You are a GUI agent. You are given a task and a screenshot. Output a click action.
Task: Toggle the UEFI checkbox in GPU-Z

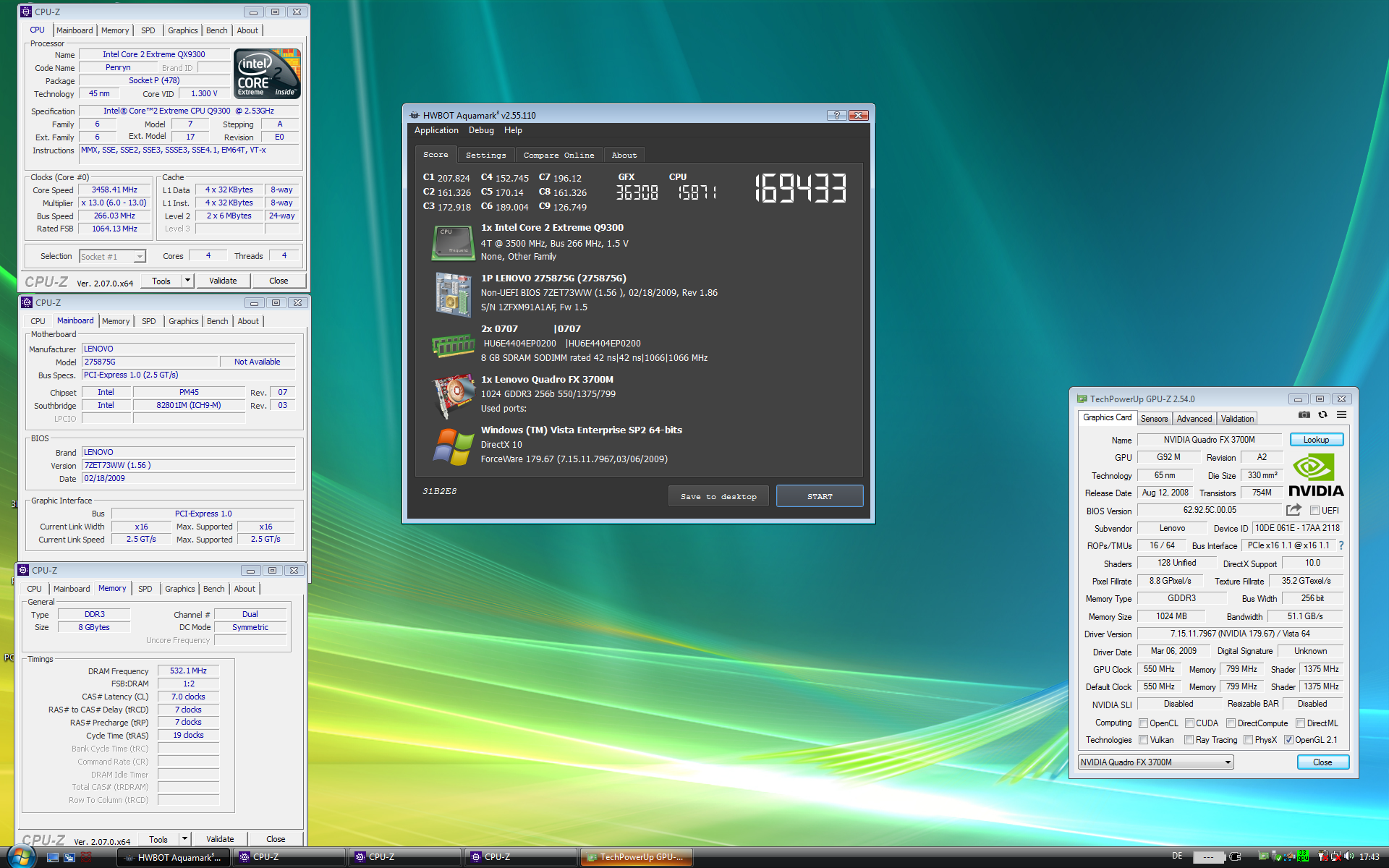coord(1314,511)
